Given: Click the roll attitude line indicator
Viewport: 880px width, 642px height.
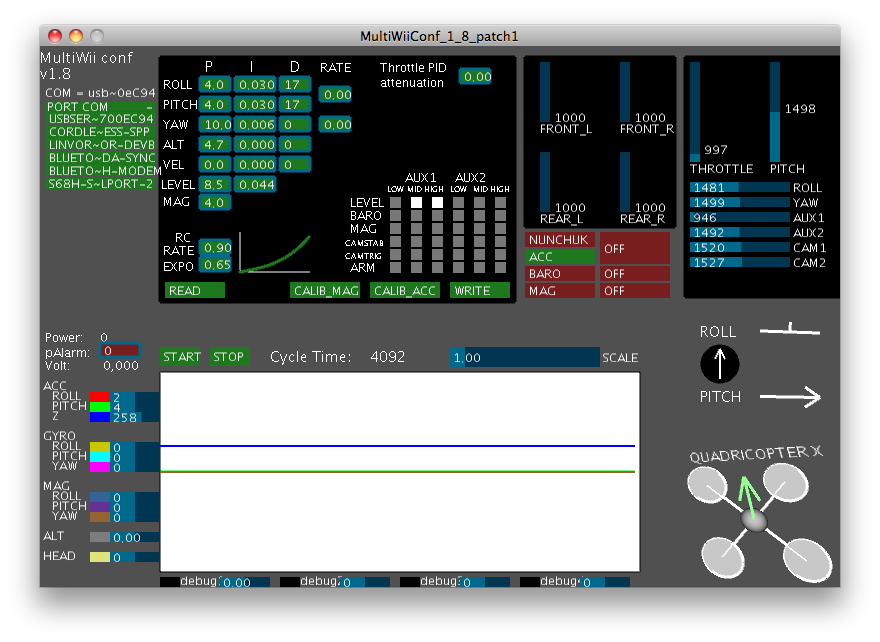Looking at the screenshot, I should click(788, 328).
